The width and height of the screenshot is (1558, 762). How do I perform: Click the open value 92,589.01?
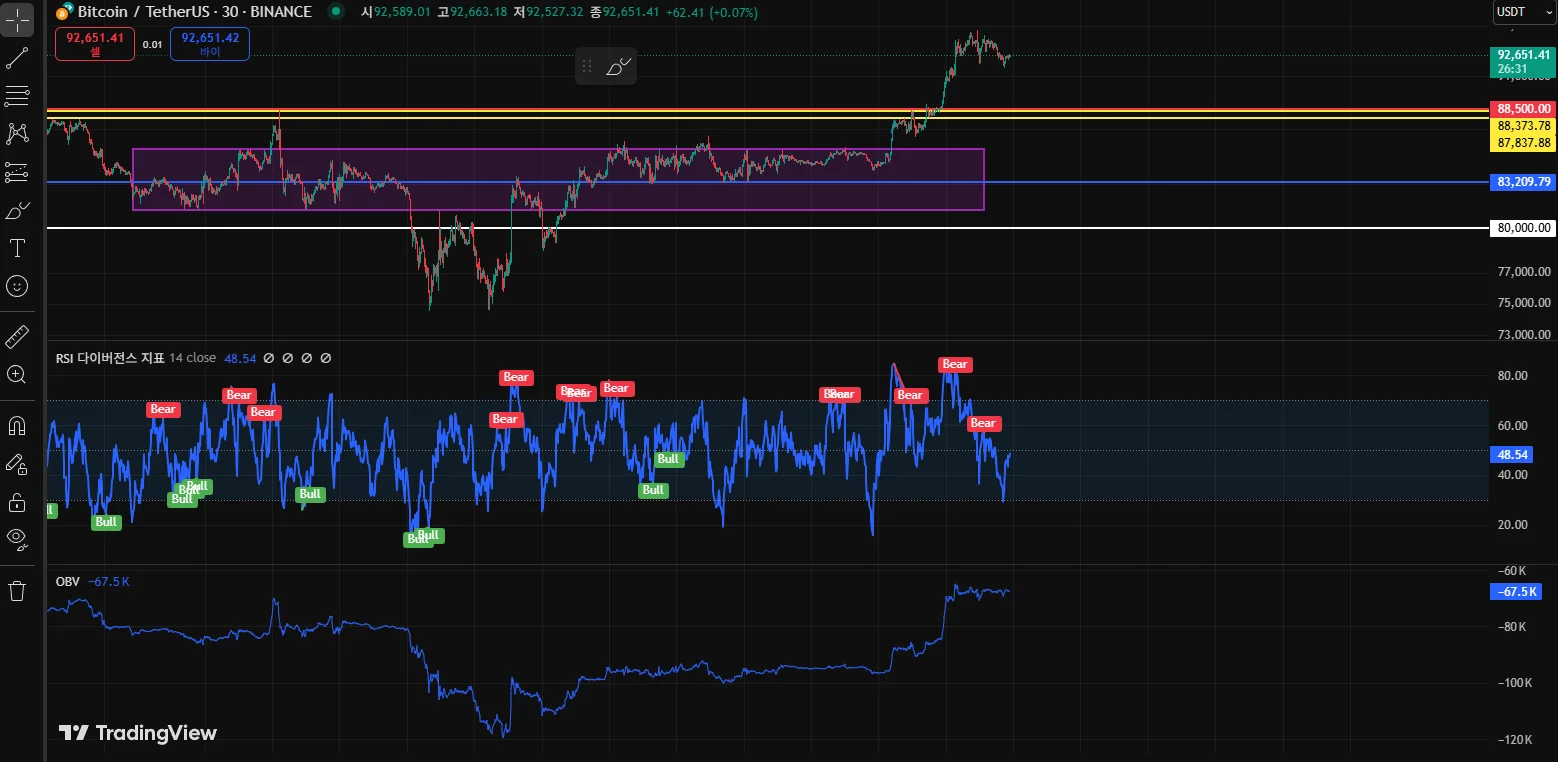point(402,12)
